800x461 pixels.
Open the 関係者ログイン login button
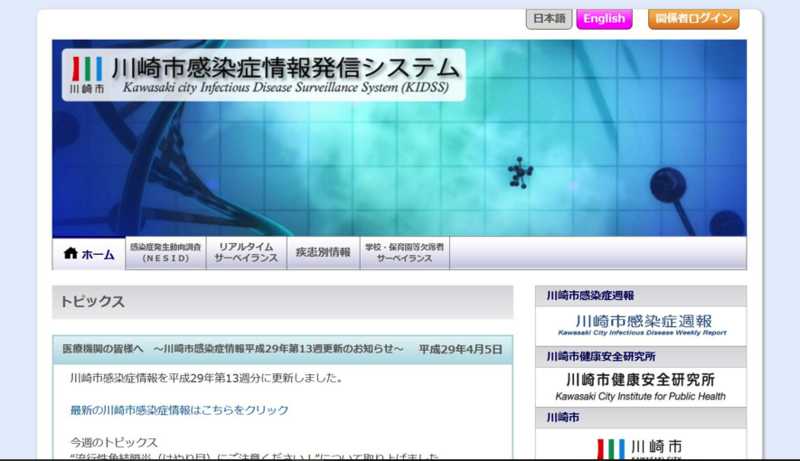click(693, 19)
